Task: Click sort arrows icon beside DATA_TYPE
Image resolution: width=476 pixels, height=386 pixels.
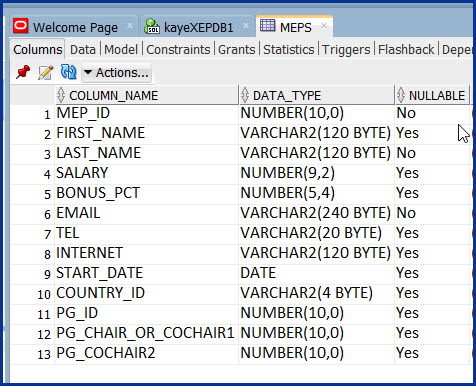Action: click(x=245, y=95)
